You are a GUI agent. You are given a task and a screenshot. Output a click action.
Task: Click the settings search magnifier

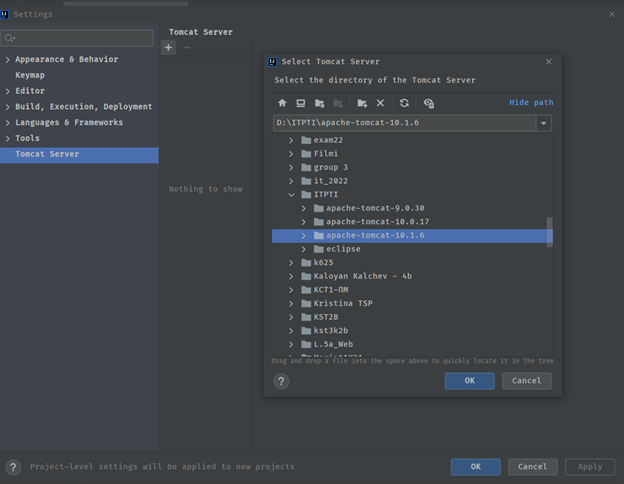10,38
